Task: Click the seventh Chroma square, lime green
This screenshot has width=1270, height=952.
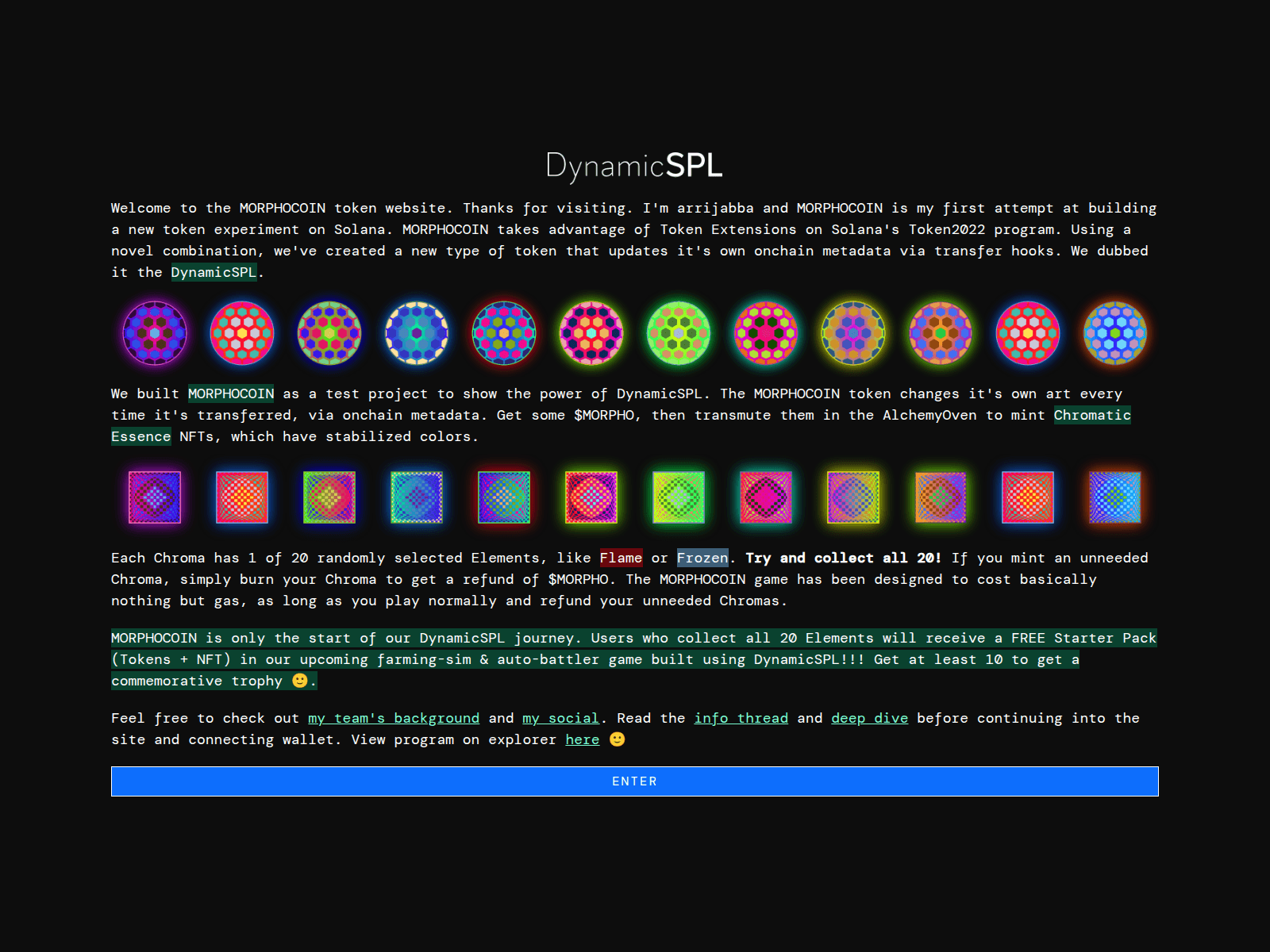Action: [x=679, y=497]
